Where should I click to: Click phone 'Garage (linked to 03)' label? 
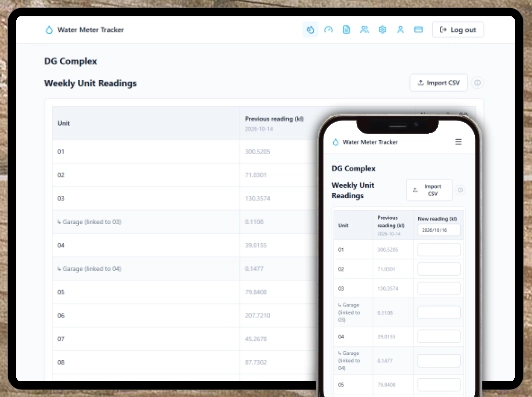coord(349,313)
